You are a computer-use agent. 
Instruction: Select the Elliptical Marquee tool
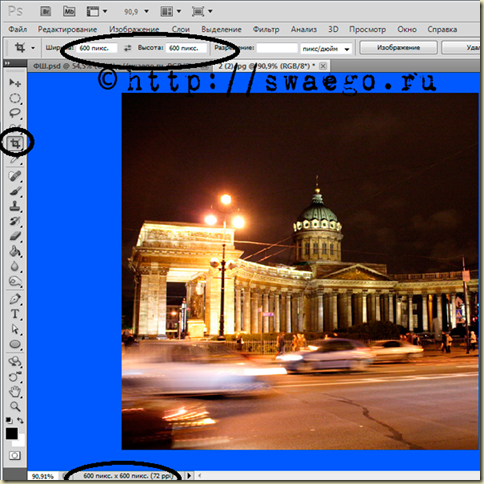pyautogui.click(x=15, y=98)
